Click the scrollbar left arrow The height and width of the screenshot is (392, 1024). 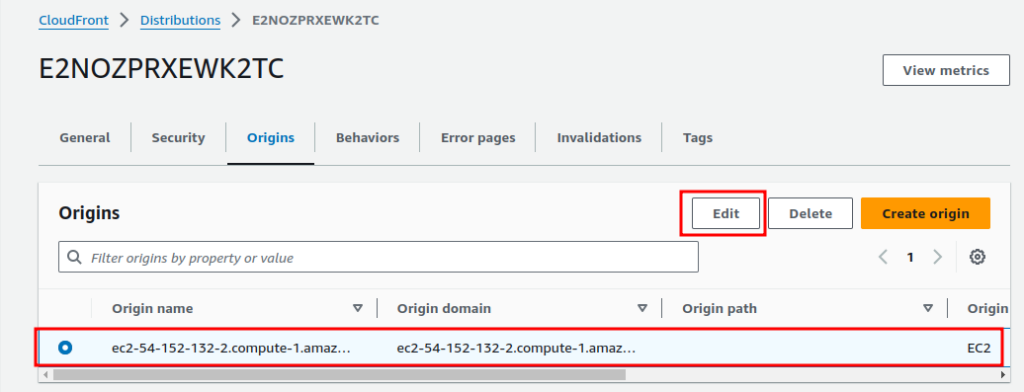[x=45, y=375]
